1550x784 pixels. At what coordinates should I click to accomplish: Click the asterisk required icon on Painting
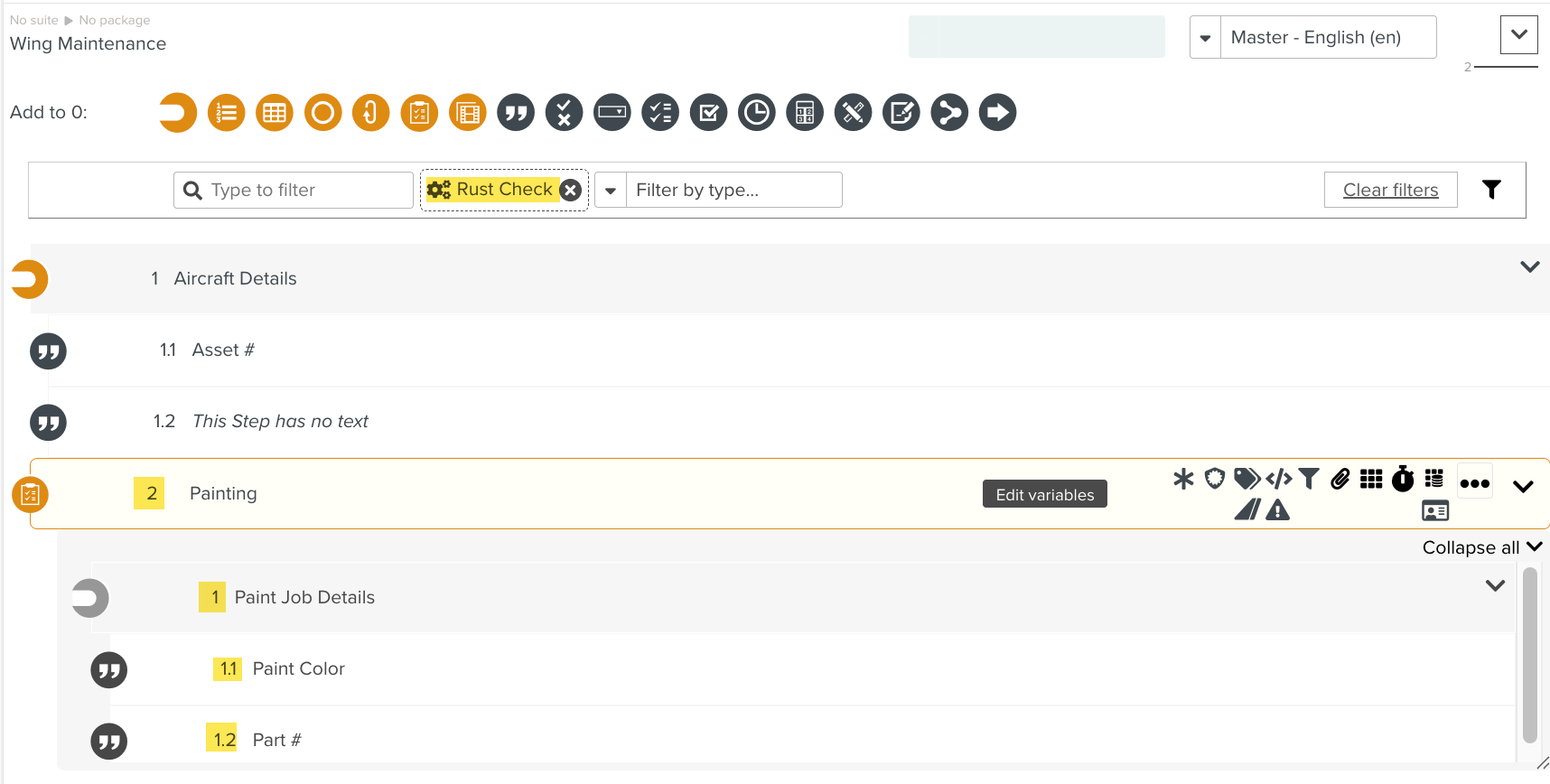(1183, 479)
